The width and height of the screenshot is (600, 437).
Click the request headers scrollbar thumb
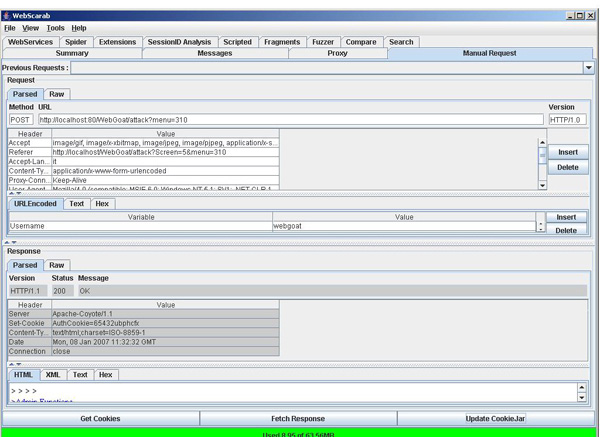coord(543,155)
